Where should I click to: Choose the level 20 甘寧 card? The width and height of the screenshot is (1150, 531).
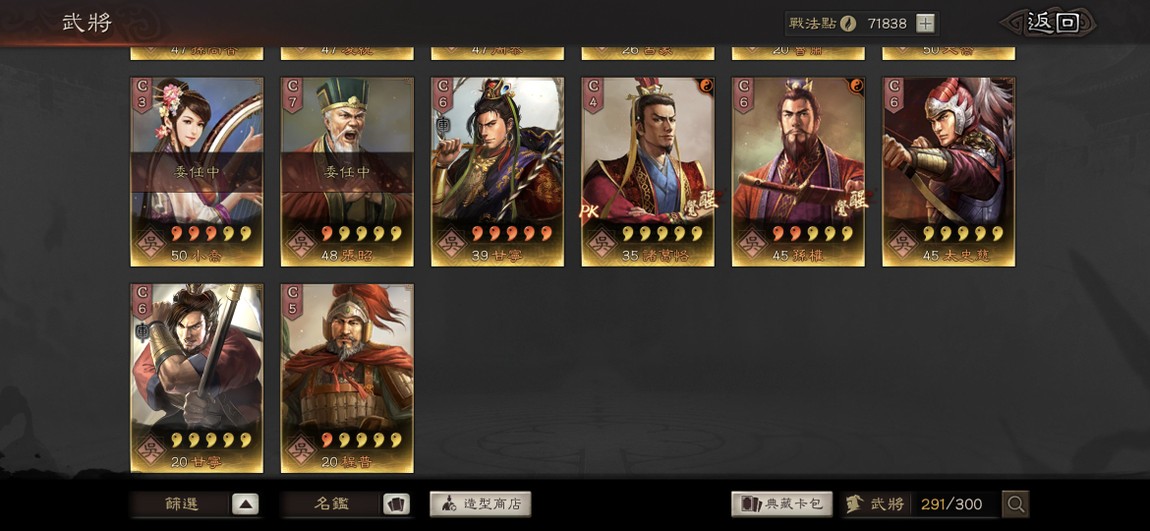(x=197, y=378)
